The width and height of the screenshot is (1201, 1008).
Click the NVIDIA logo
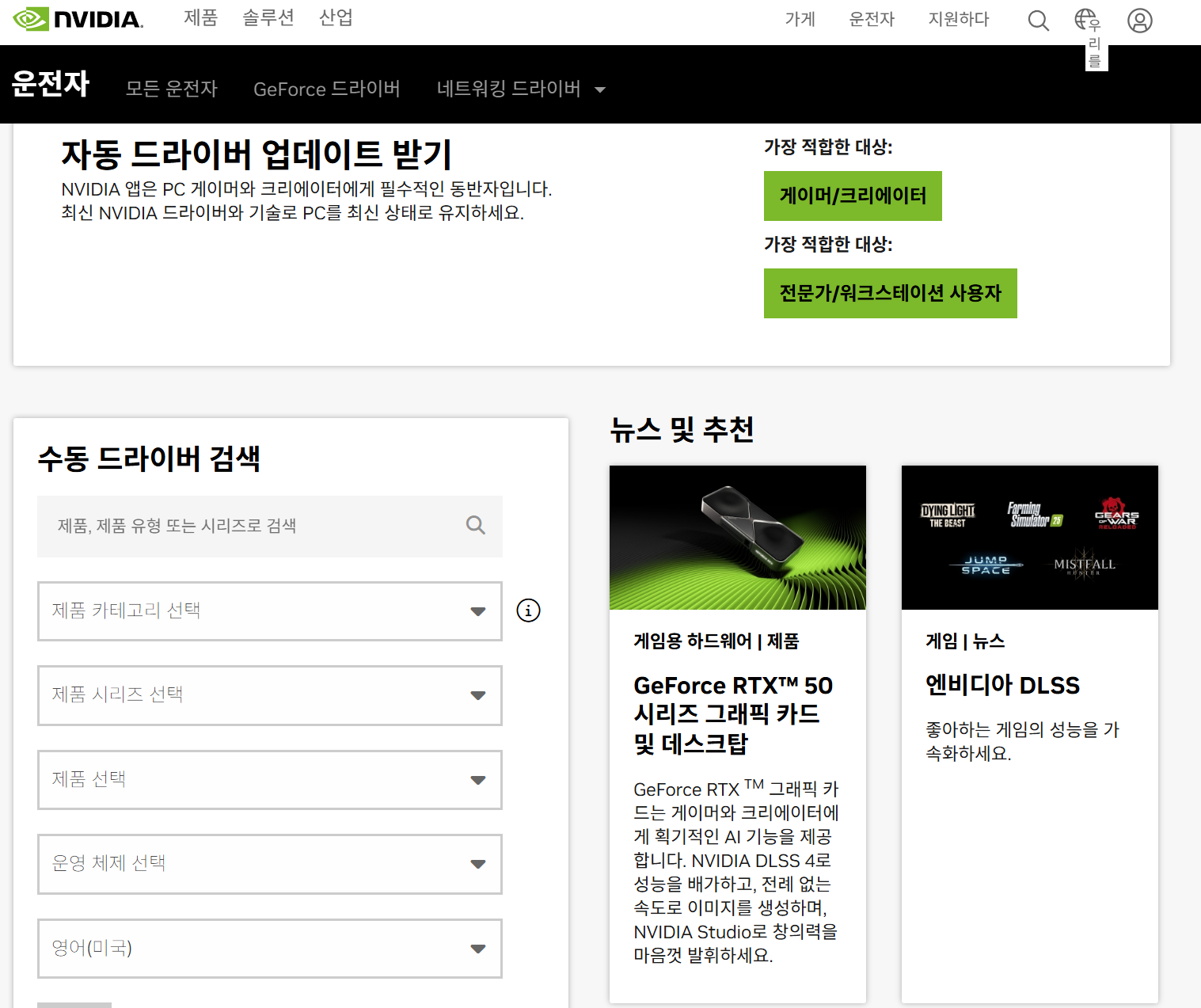click(78, 19)
